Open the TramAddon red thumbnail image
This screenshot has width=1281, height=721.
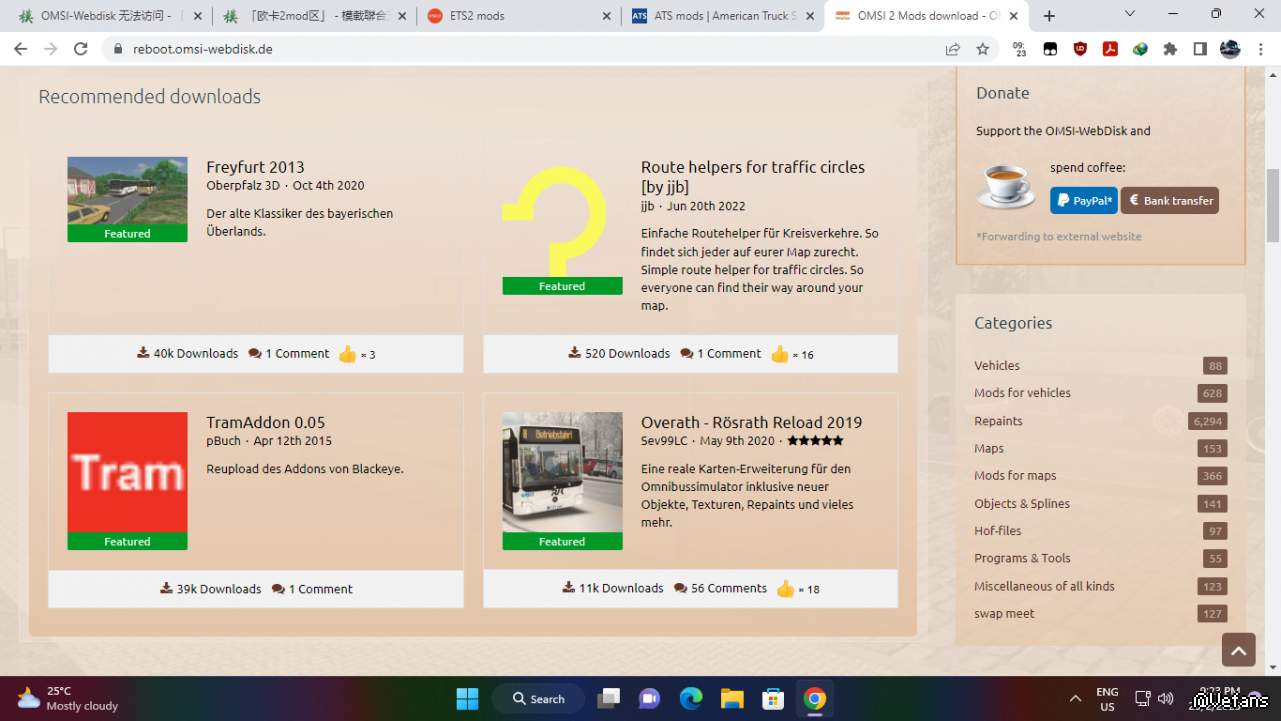[127, 472]
